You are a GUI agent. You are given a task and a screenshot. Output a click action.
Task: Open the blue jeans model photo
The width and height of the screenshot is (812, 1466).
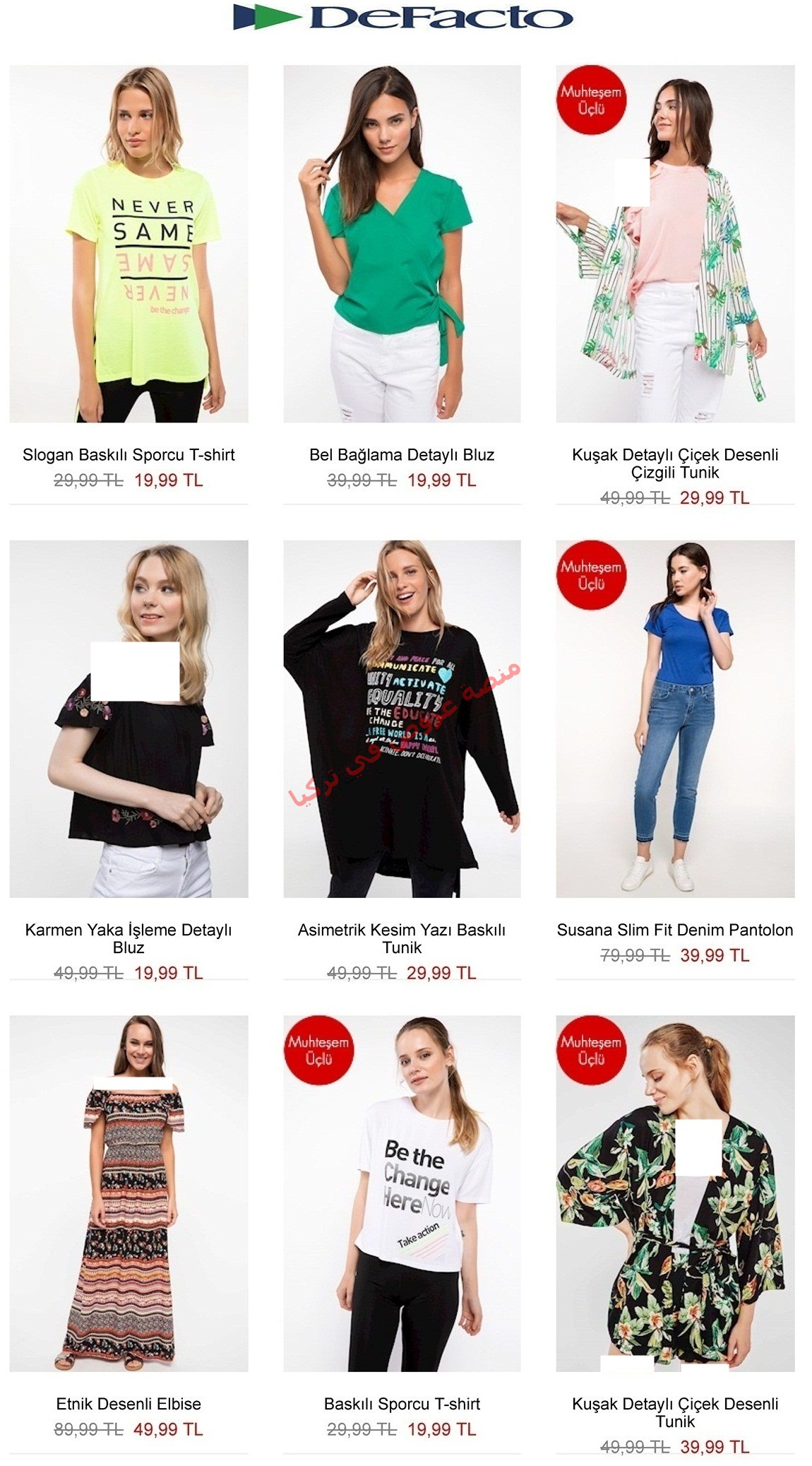675,719
